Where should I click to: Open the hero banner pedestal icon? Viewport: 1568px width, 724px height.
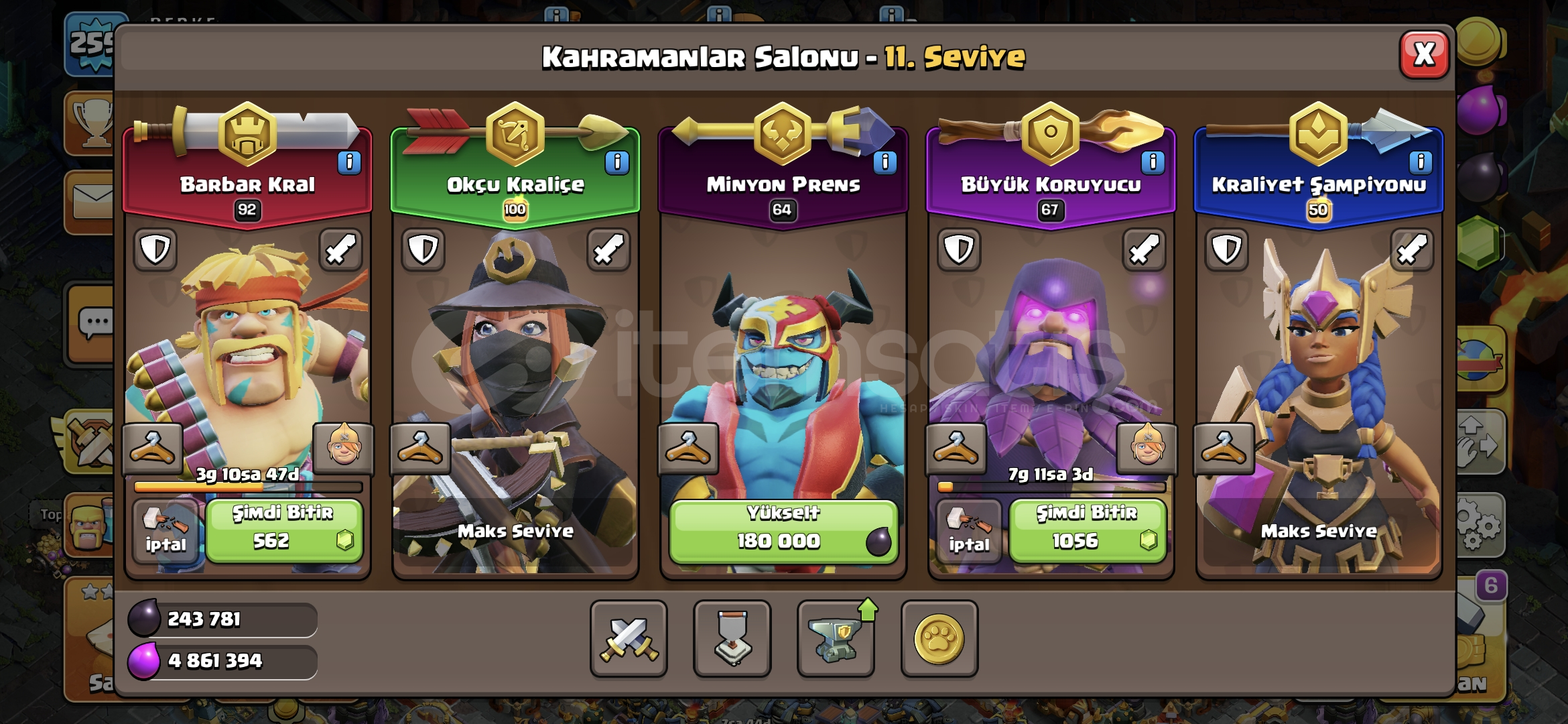[732, 639]
